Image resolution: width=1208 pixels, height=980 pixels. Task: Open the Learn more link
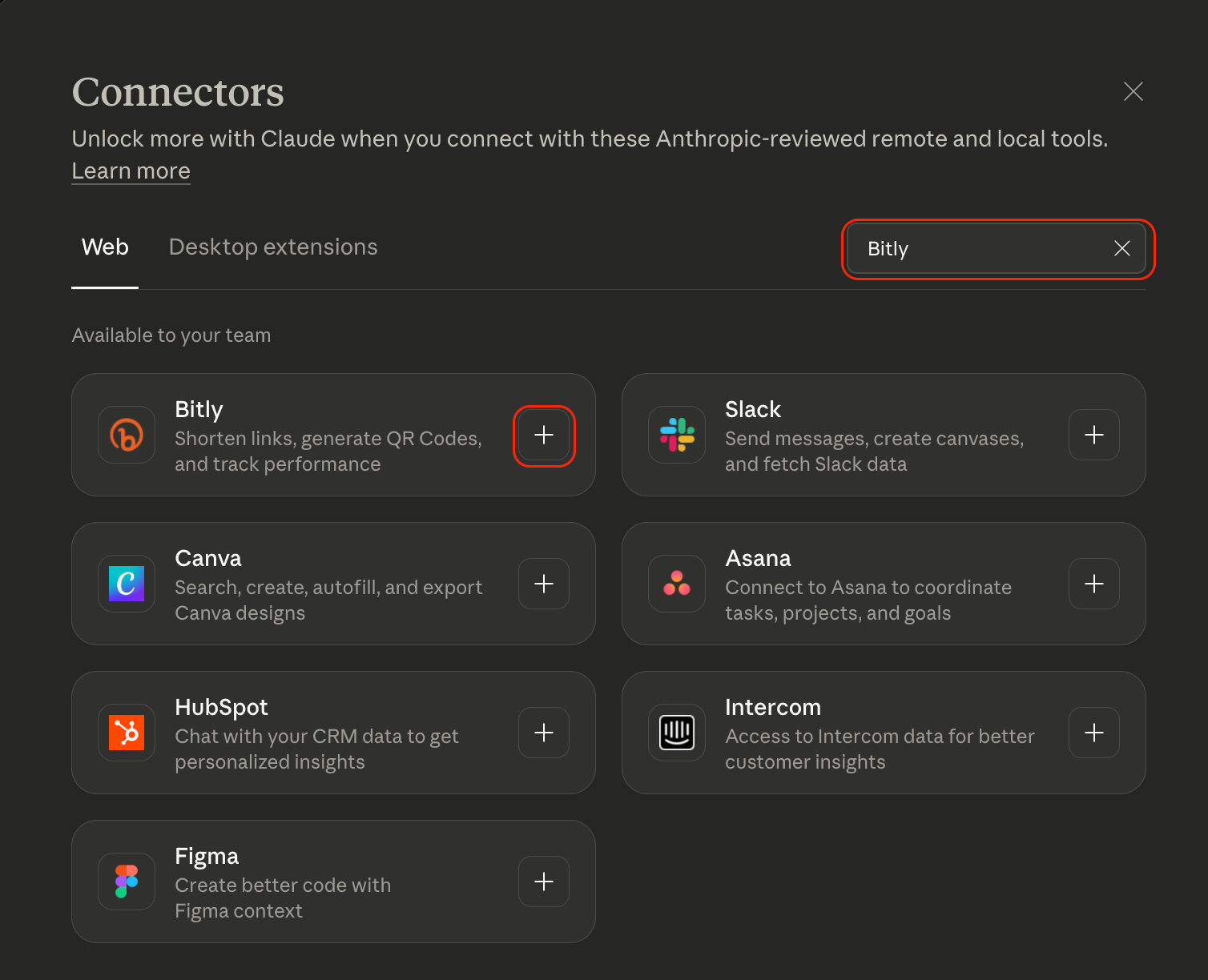point(131,171)
